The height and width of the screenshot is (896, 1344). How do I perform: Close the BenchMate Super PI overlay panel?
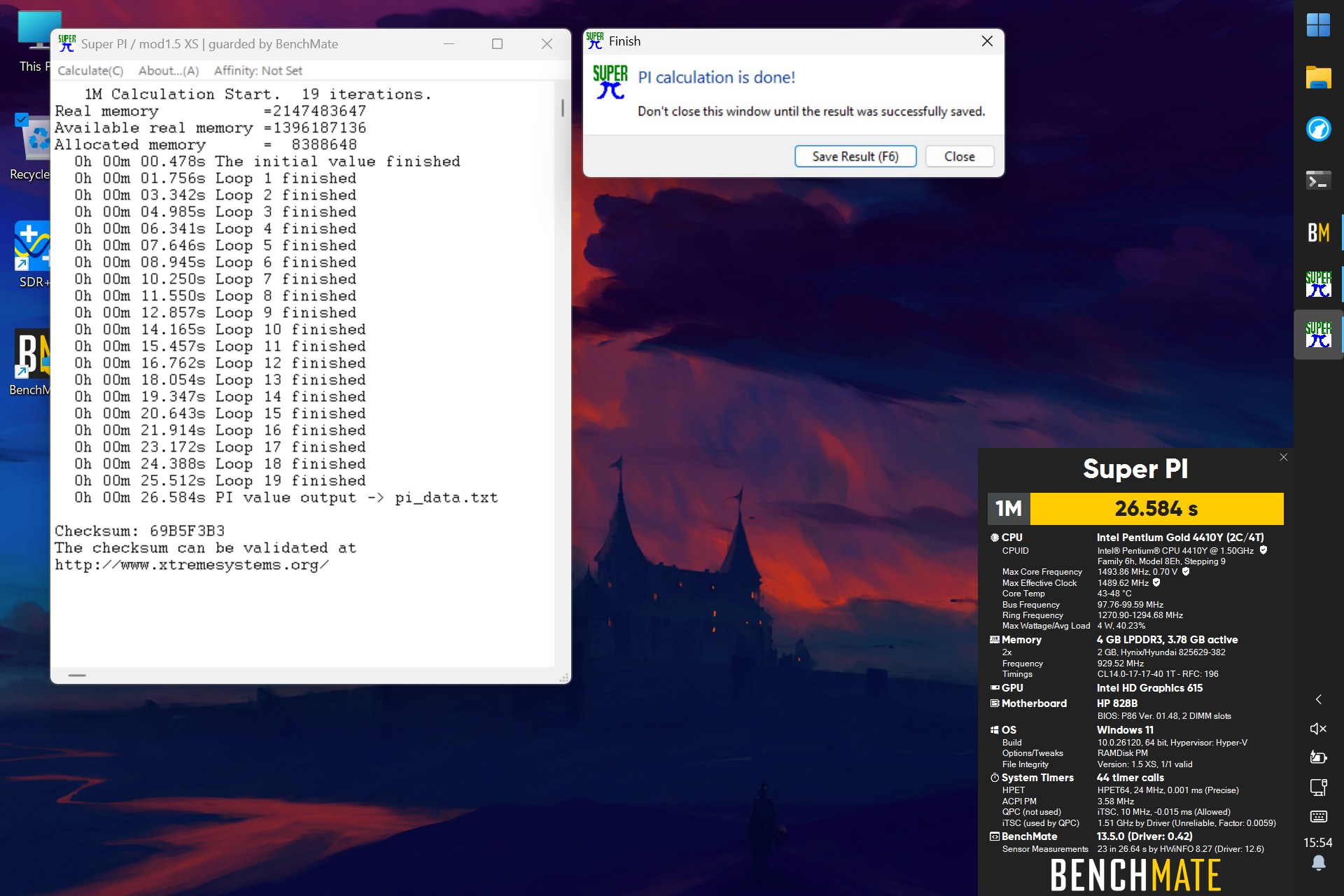tap(1283, 457)
